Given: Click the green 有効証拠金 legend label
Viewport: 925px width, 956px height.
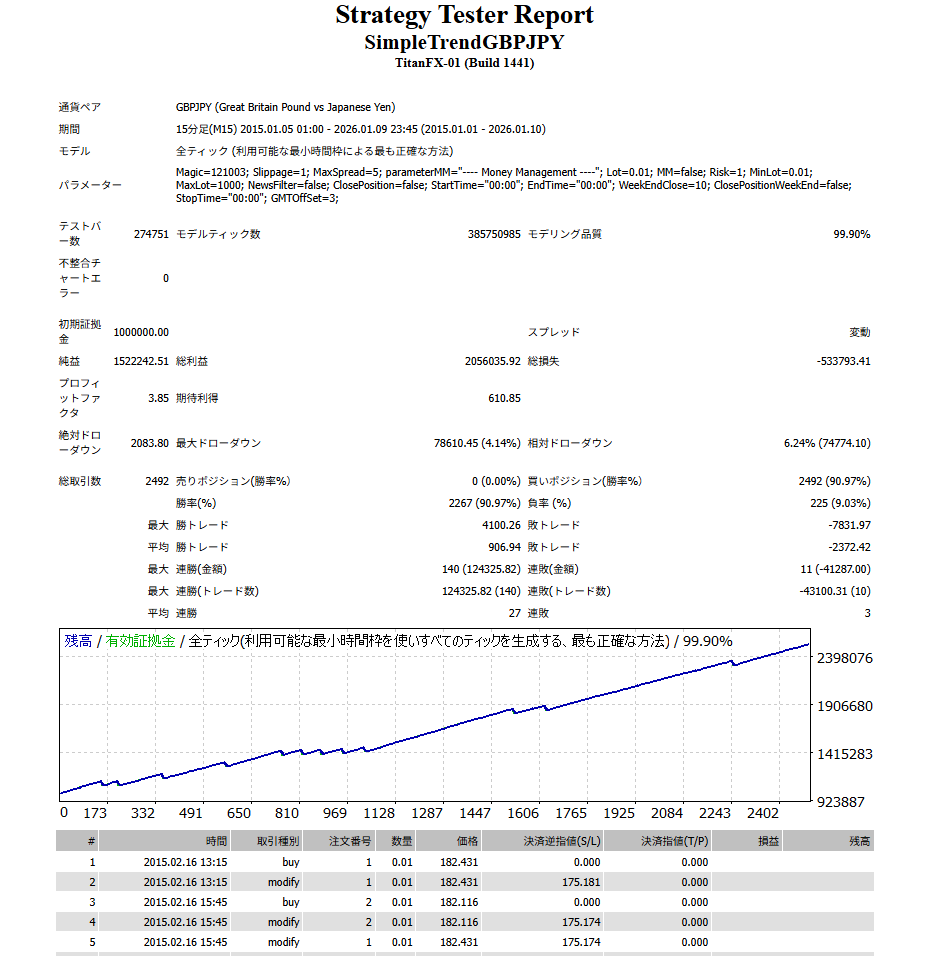Looking at the screenshot, I should (140, 641).
